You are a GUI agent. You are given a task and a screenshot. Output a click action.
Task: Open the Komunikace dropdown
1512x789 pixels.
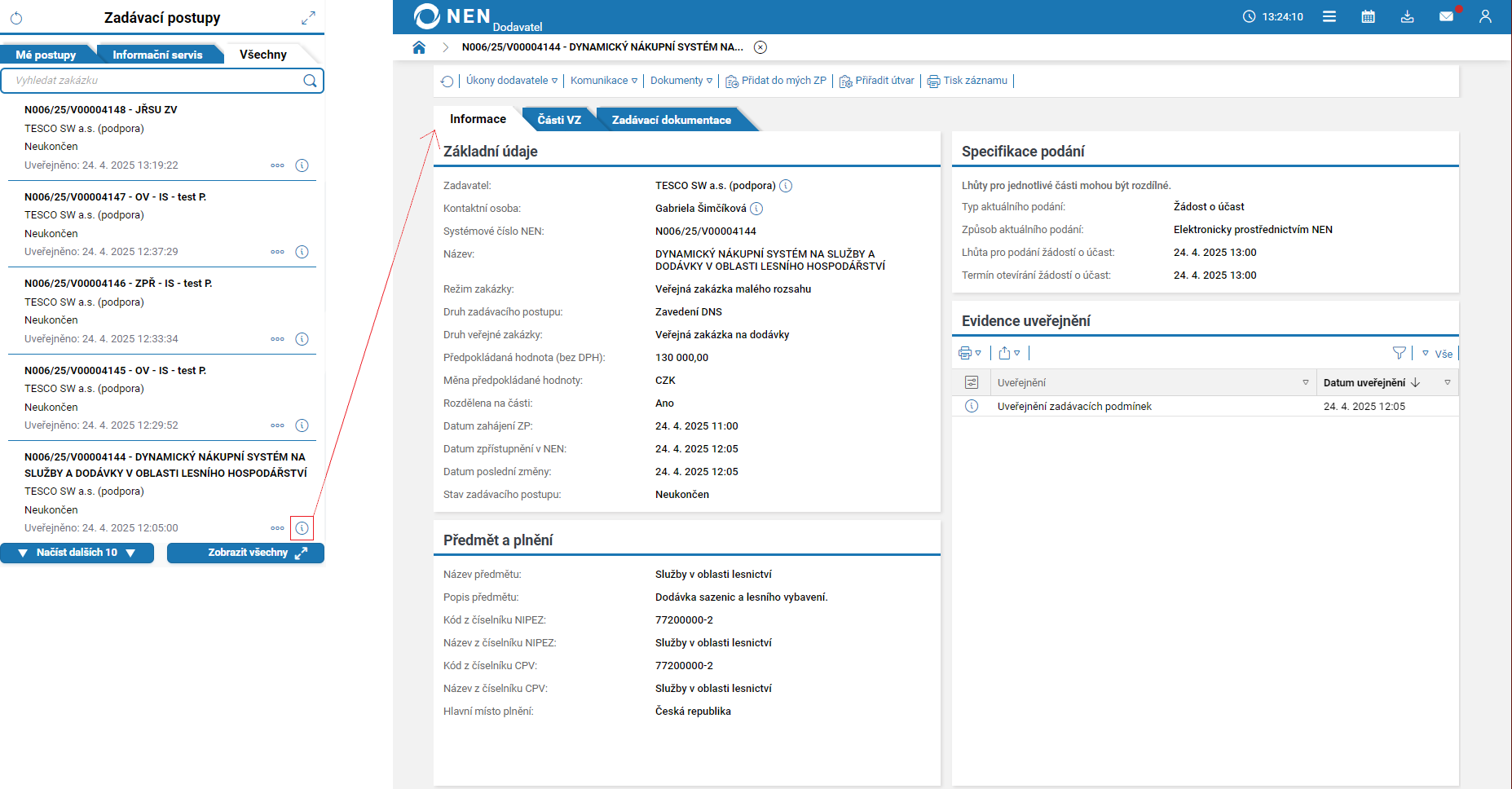pos(604,81)
